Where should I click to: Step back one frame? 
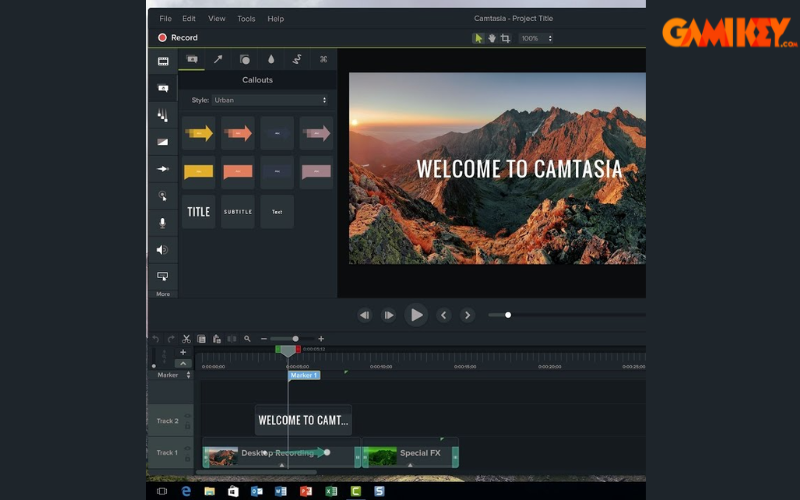point(364,315)
